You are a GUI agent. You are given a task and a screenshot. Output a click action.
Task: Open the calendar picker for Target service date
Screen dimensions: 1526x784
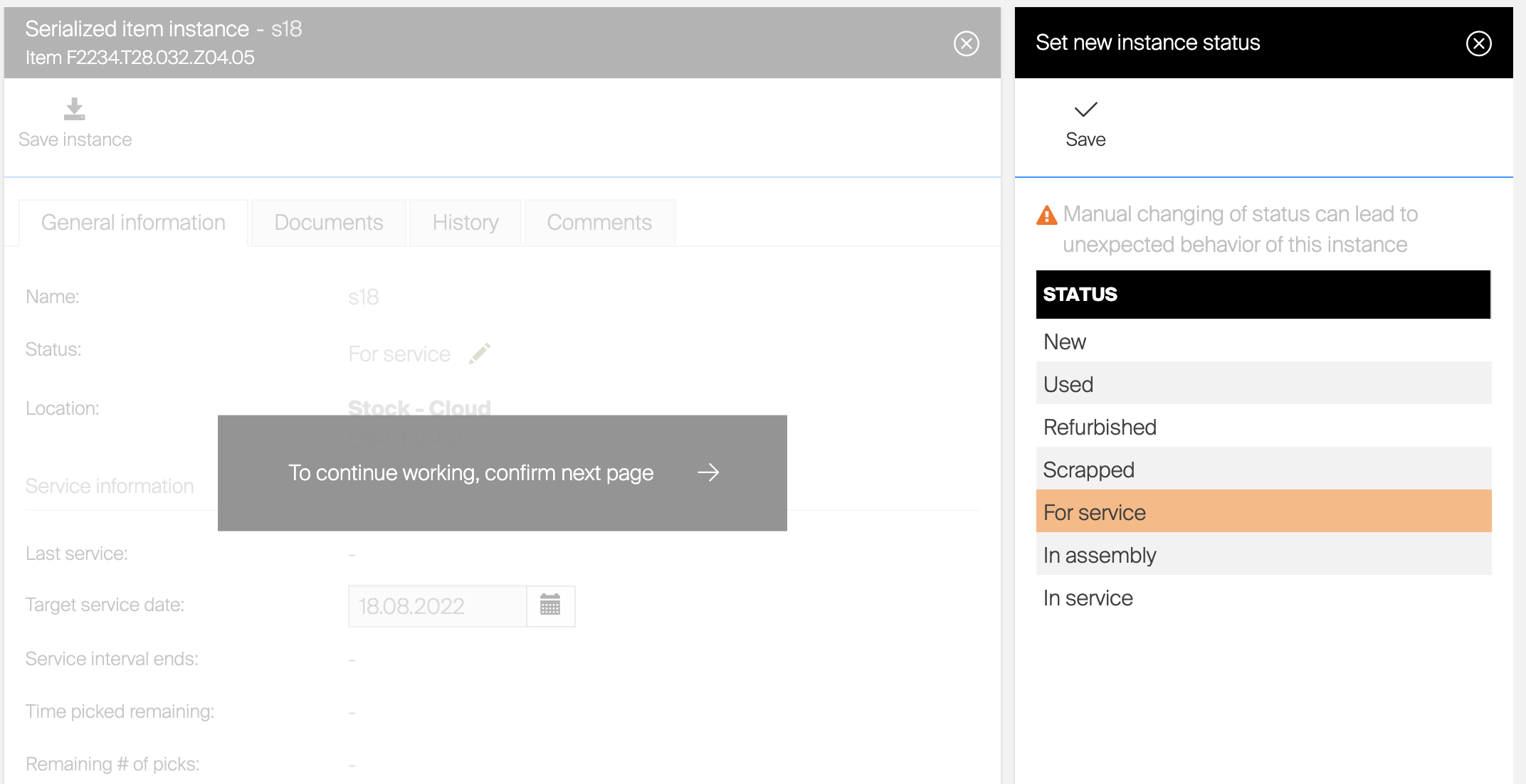(550, 605)
